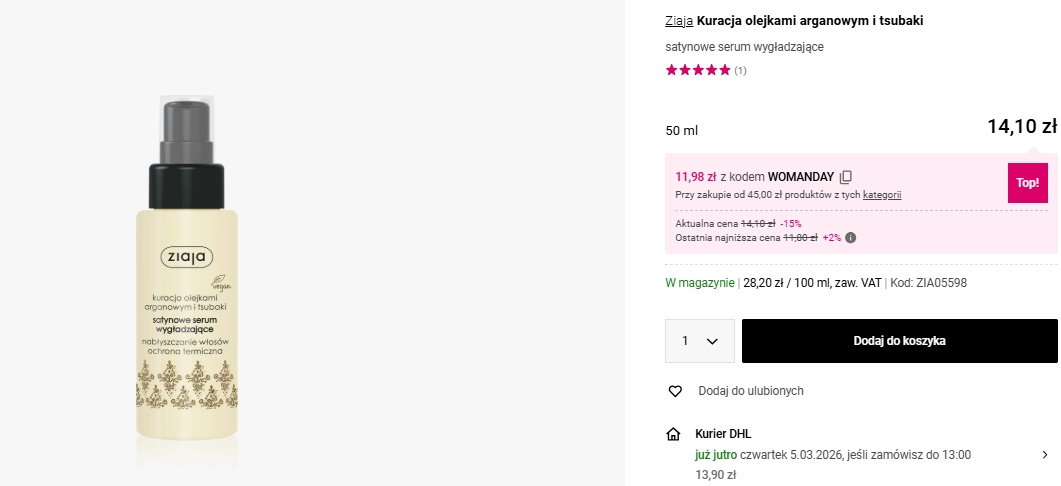Copy the WOMANDAY discount code icon

[x=846, y=177]
